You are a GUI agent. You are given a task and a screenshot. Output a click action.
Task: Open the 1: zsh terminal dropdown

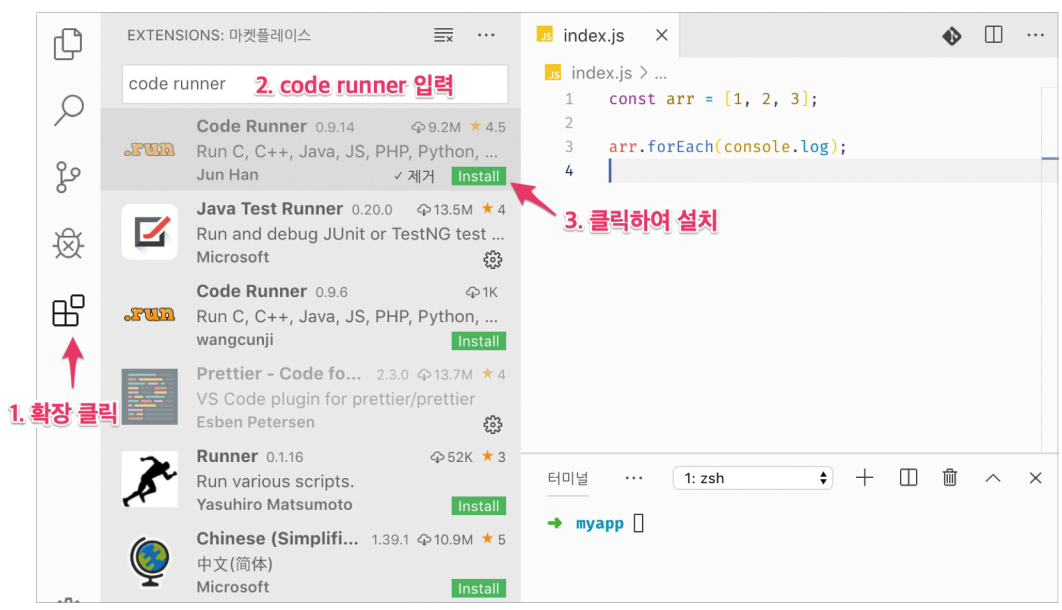click(x=752, y=478)
